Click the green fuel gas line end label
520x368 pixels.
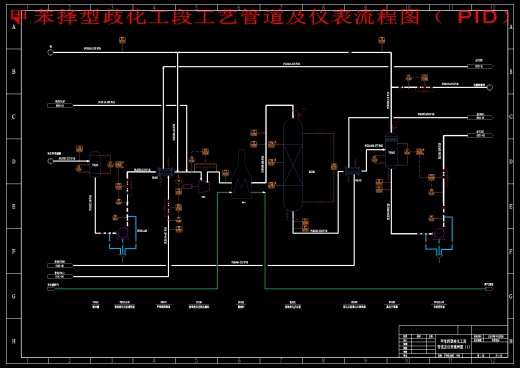tap(489, 285)
